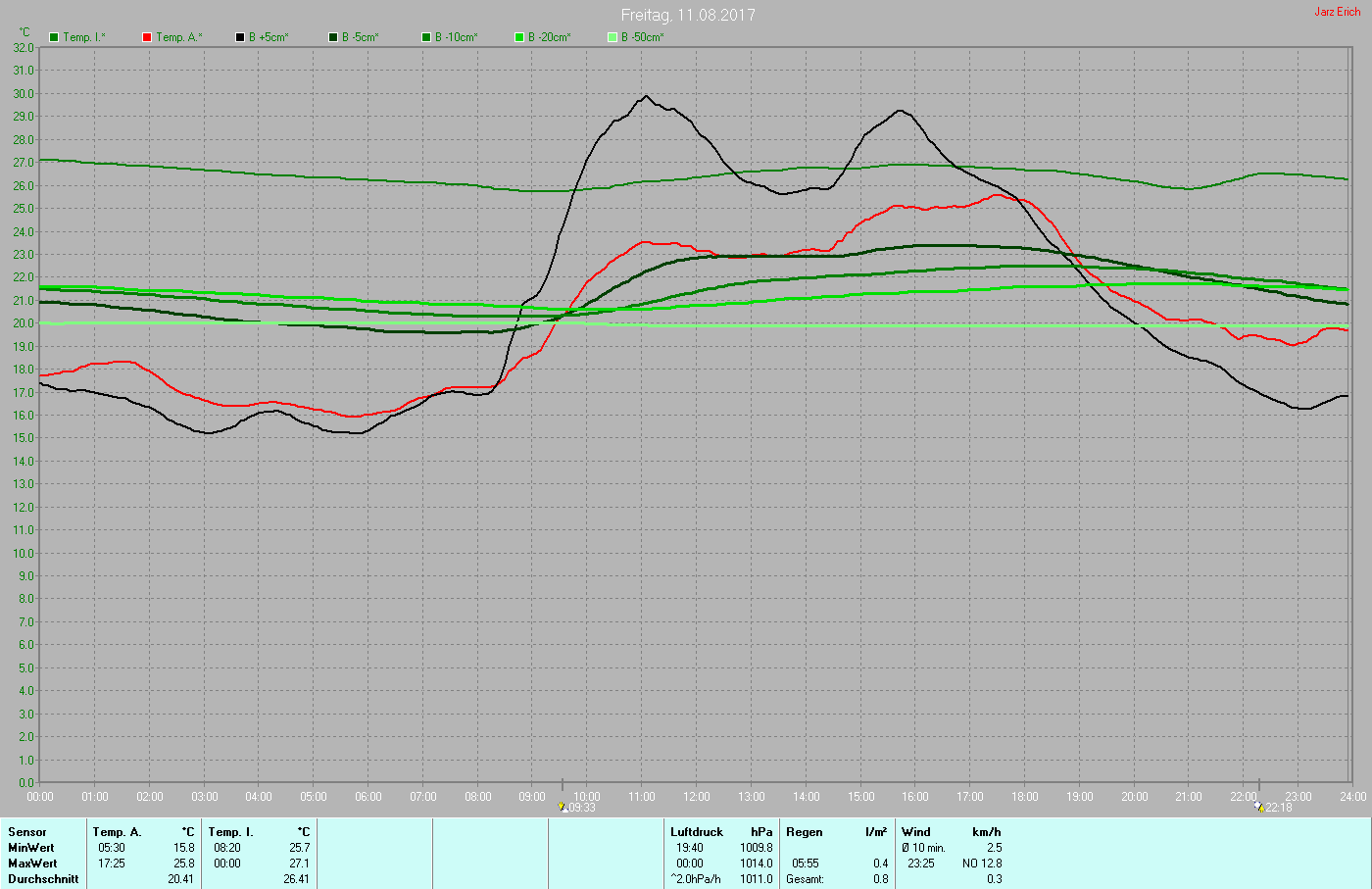Toggle the B -10cm legend label
This screenshot has width=1372, height=889.
click(456, 37)
